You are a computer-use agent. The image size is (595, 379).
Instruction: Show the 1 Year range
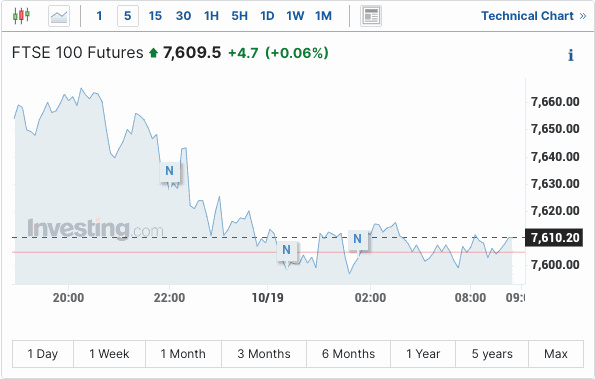[x=423, y=354]
